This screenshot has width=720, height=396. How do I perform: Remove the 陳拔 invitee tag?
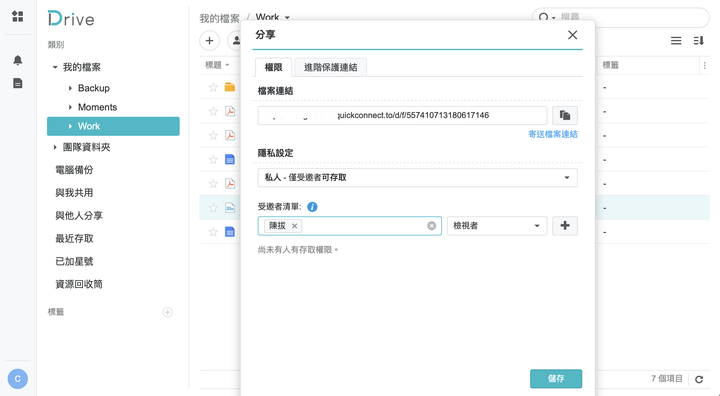pyautogui.click(x=295, y=226)
